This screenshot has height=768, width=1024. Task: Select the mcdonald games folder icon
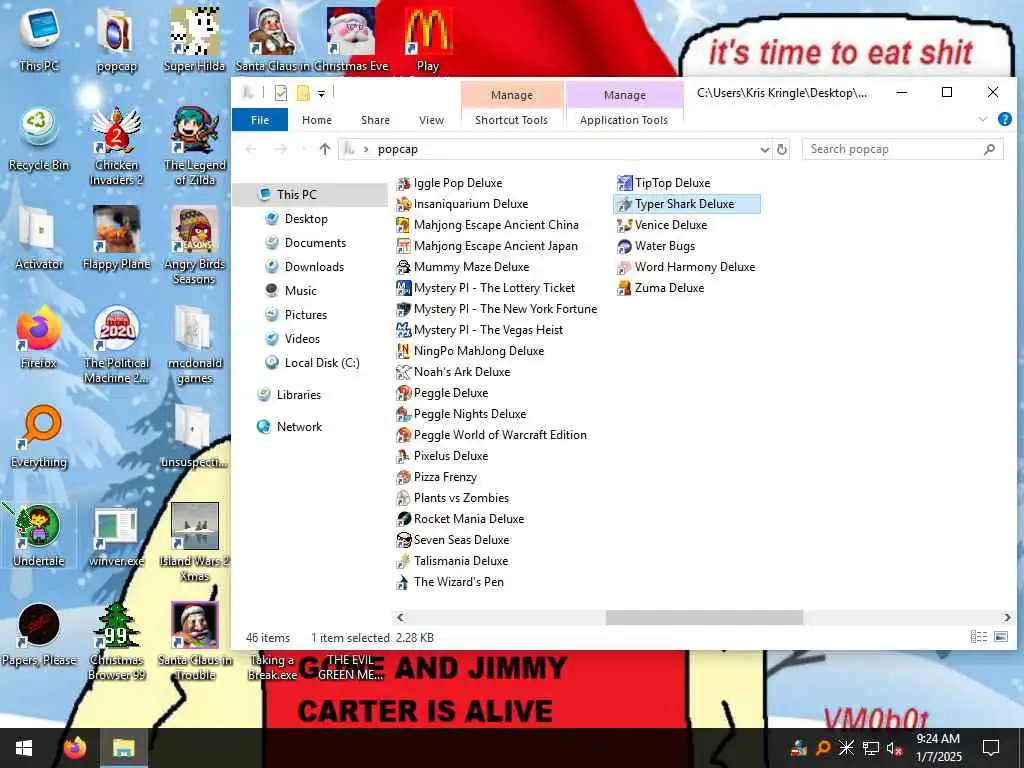(x=195, y=344)
